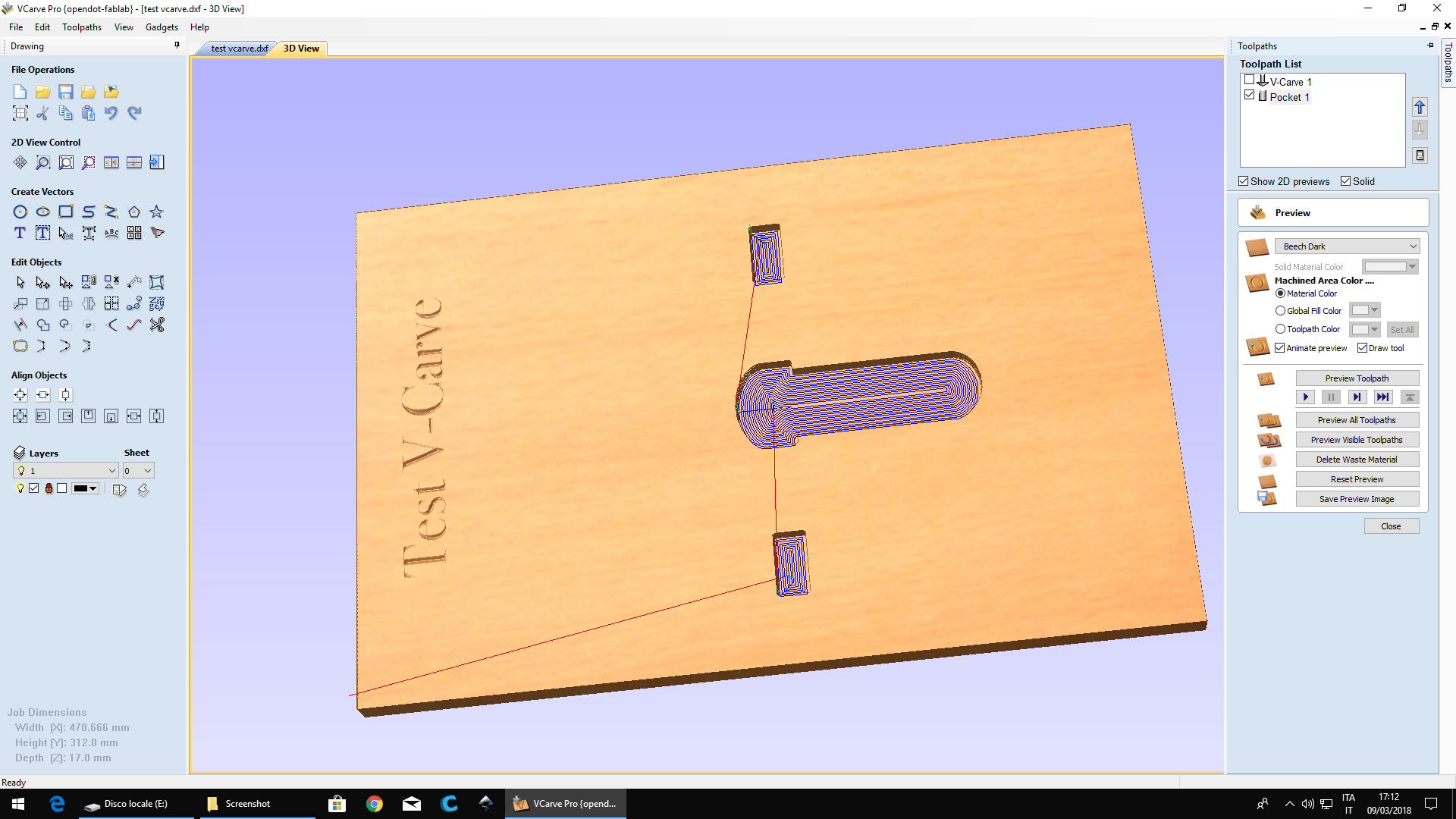Click the Cut scissors icon

(x=43, y=113)
